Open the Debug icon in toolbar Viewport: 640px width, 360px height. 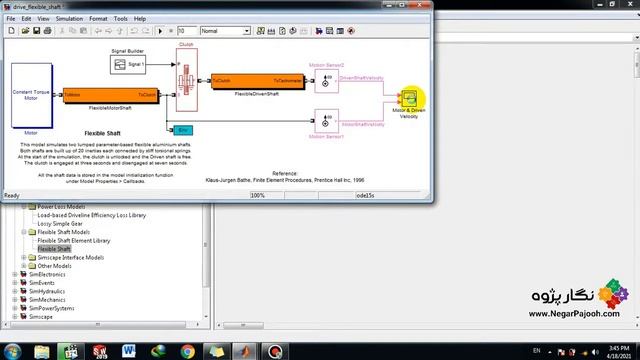(x=351, y=31)
